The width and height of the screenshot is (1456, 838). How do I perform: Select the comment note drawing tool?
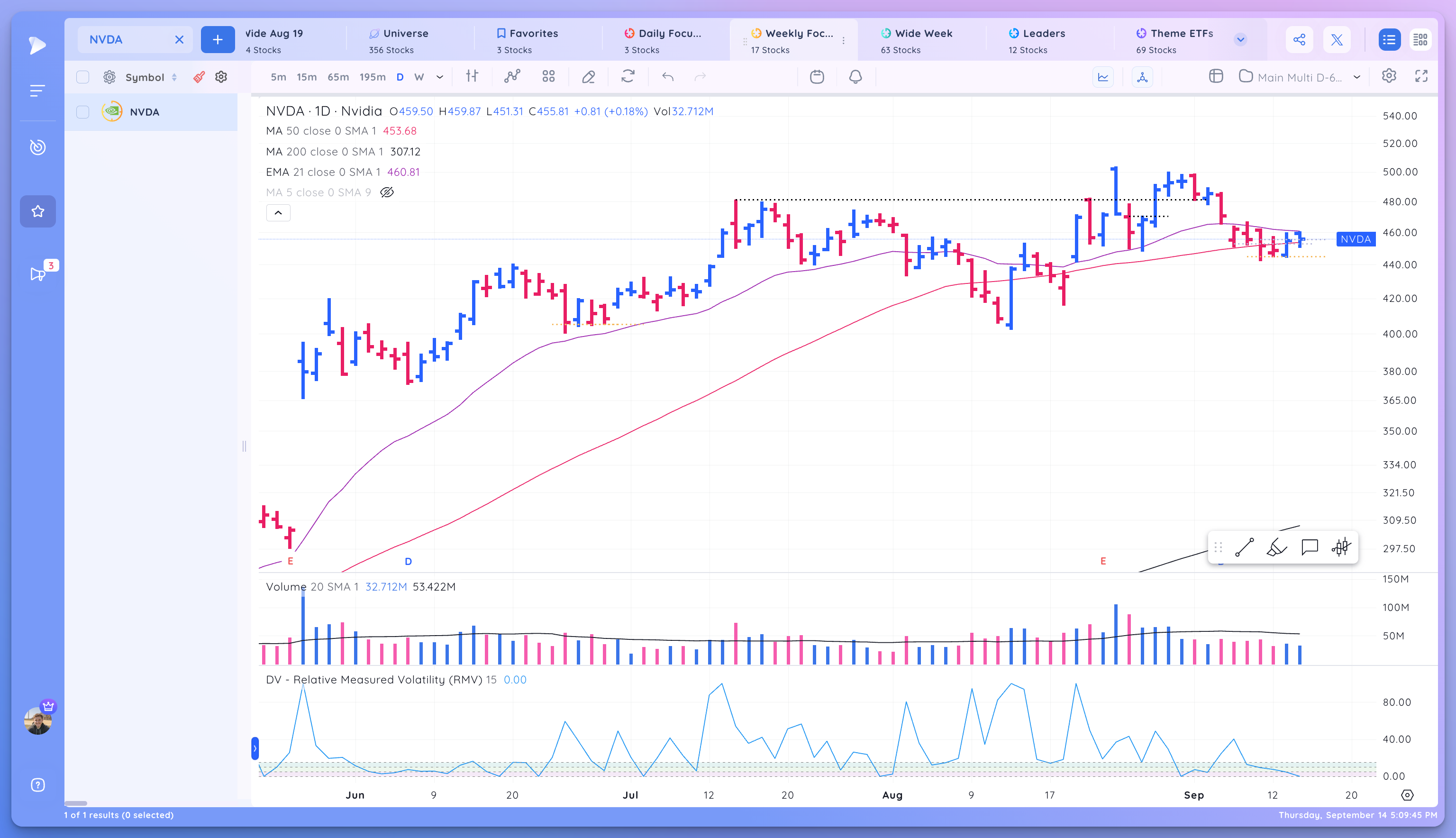(1309, 547)
